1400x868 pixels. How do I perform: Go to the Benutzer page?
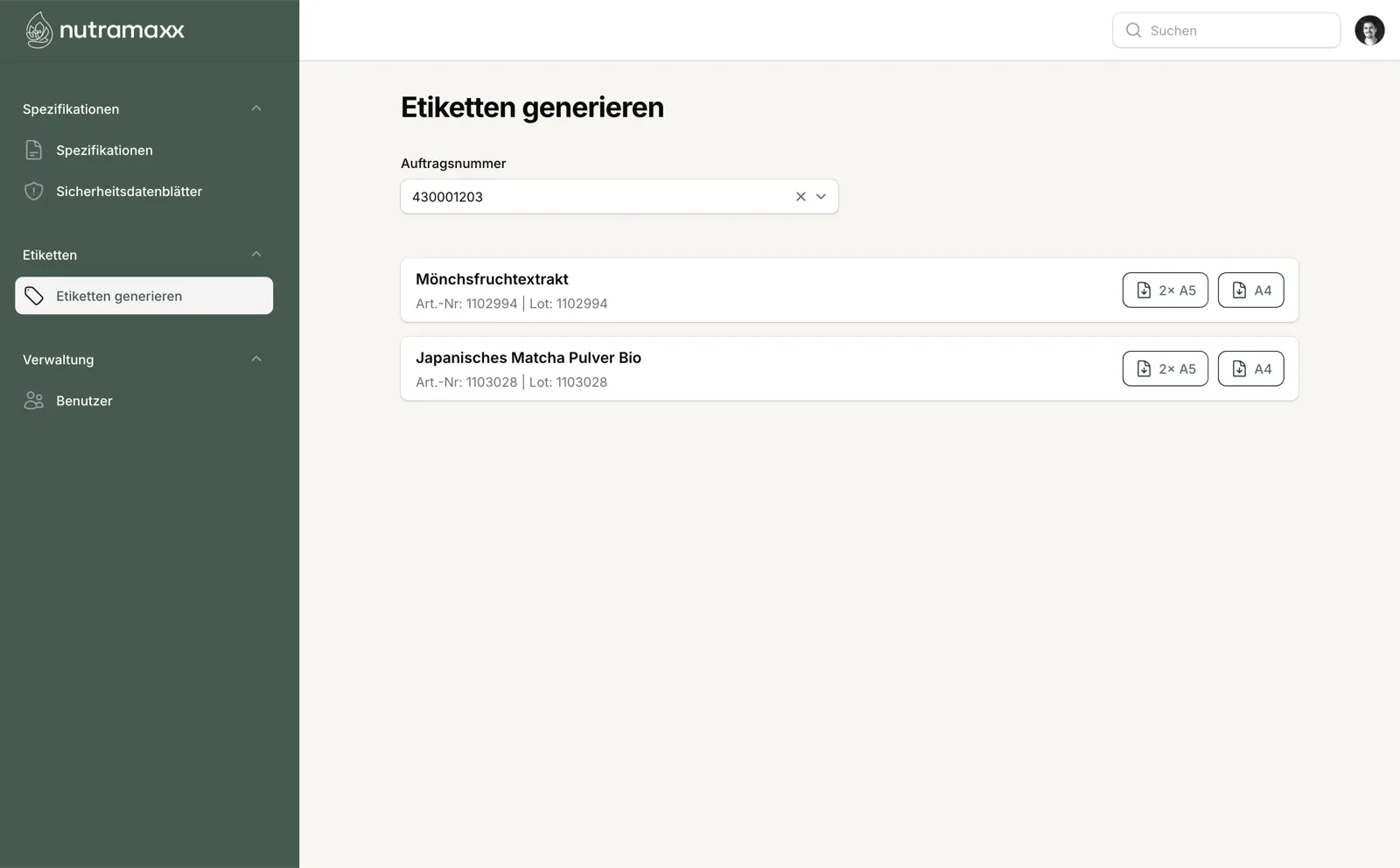pos(84,401)
